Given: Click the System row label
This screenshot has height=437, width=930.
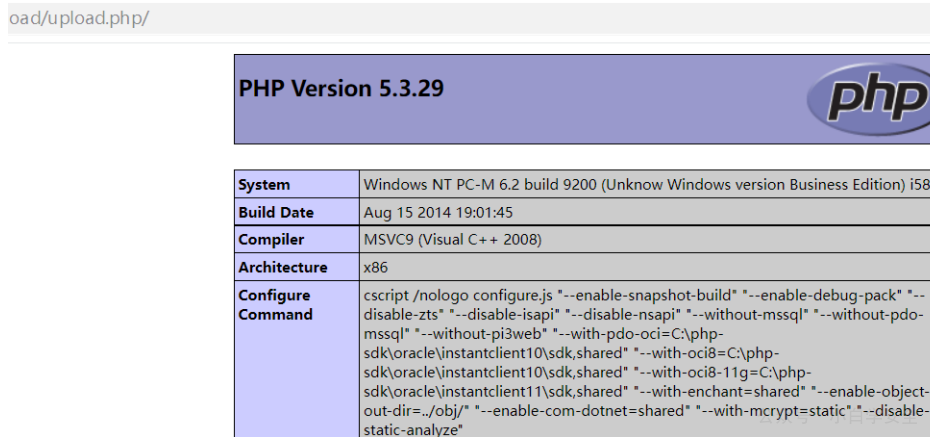Looking at the screenshot, I should click(x=264, y=184).
